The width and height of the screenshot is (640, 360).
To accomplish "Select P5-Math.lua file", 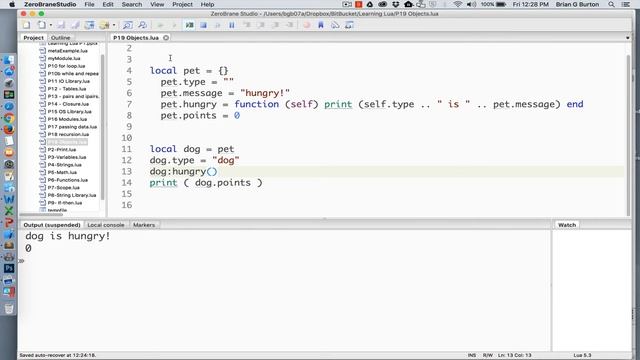I will (62, 172).
